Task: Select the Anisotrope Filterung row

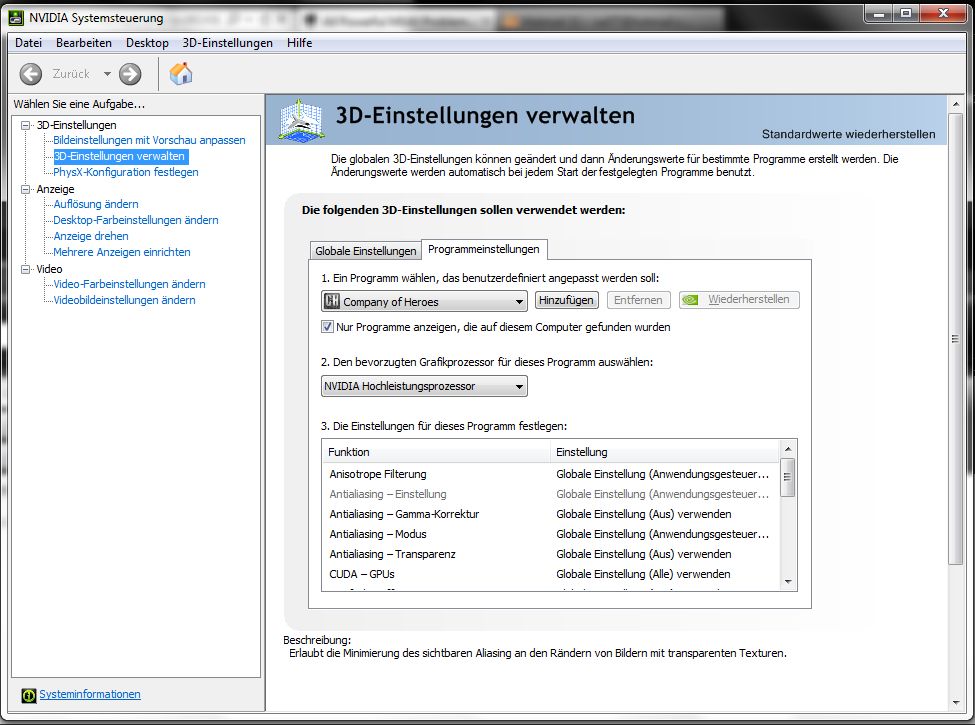Action: click(550, 474)
